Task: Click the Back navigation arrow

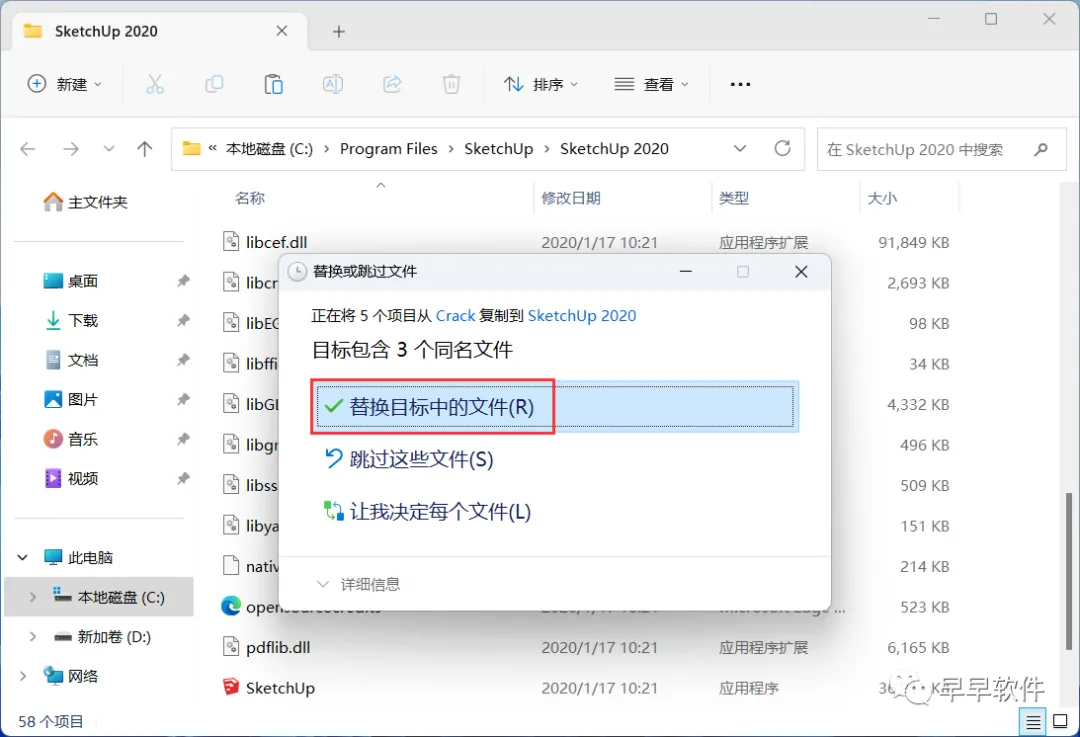Action: tap(28, 149)
